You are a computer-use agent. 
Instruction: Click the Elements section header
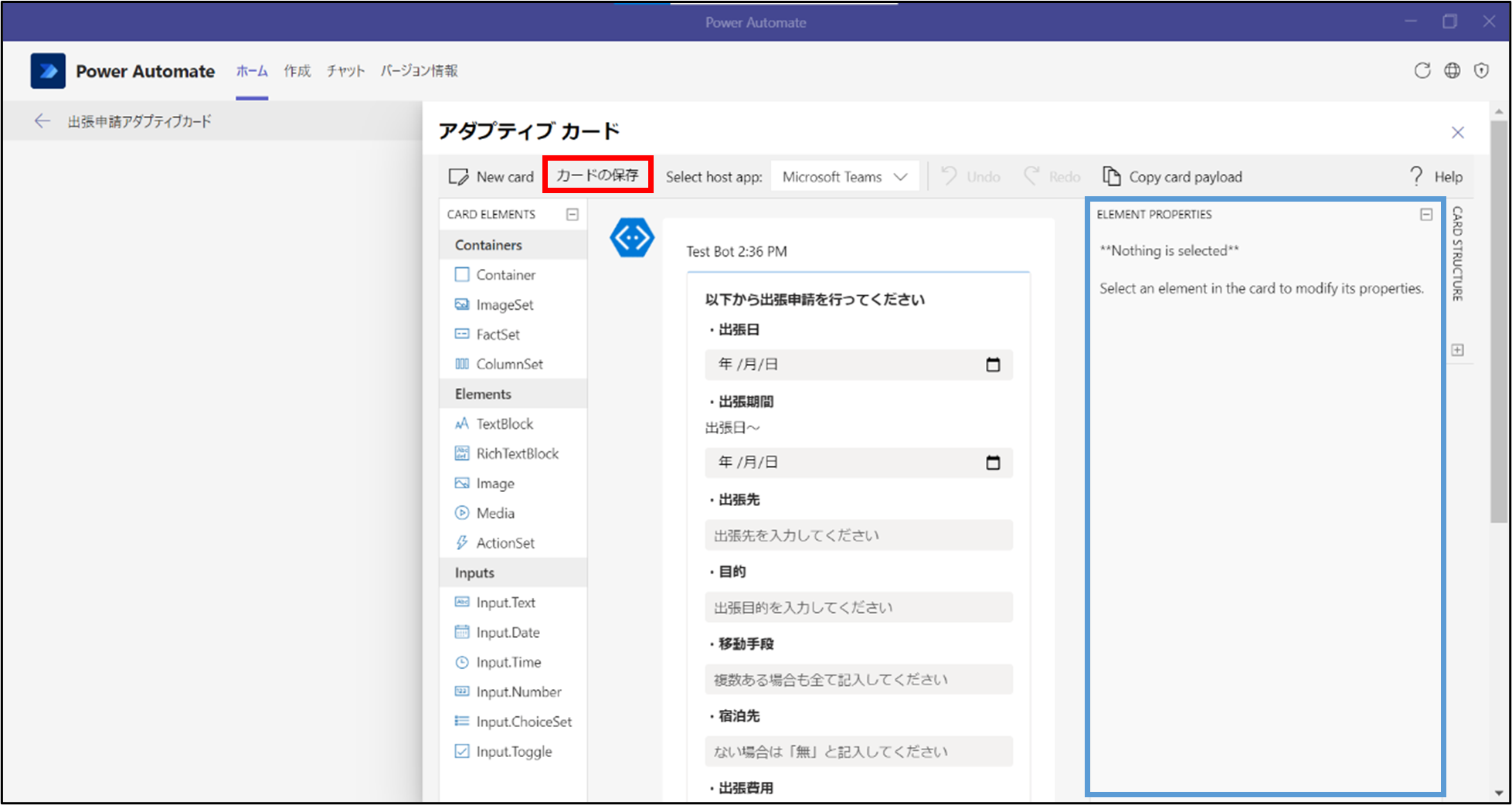coord(513,394)
